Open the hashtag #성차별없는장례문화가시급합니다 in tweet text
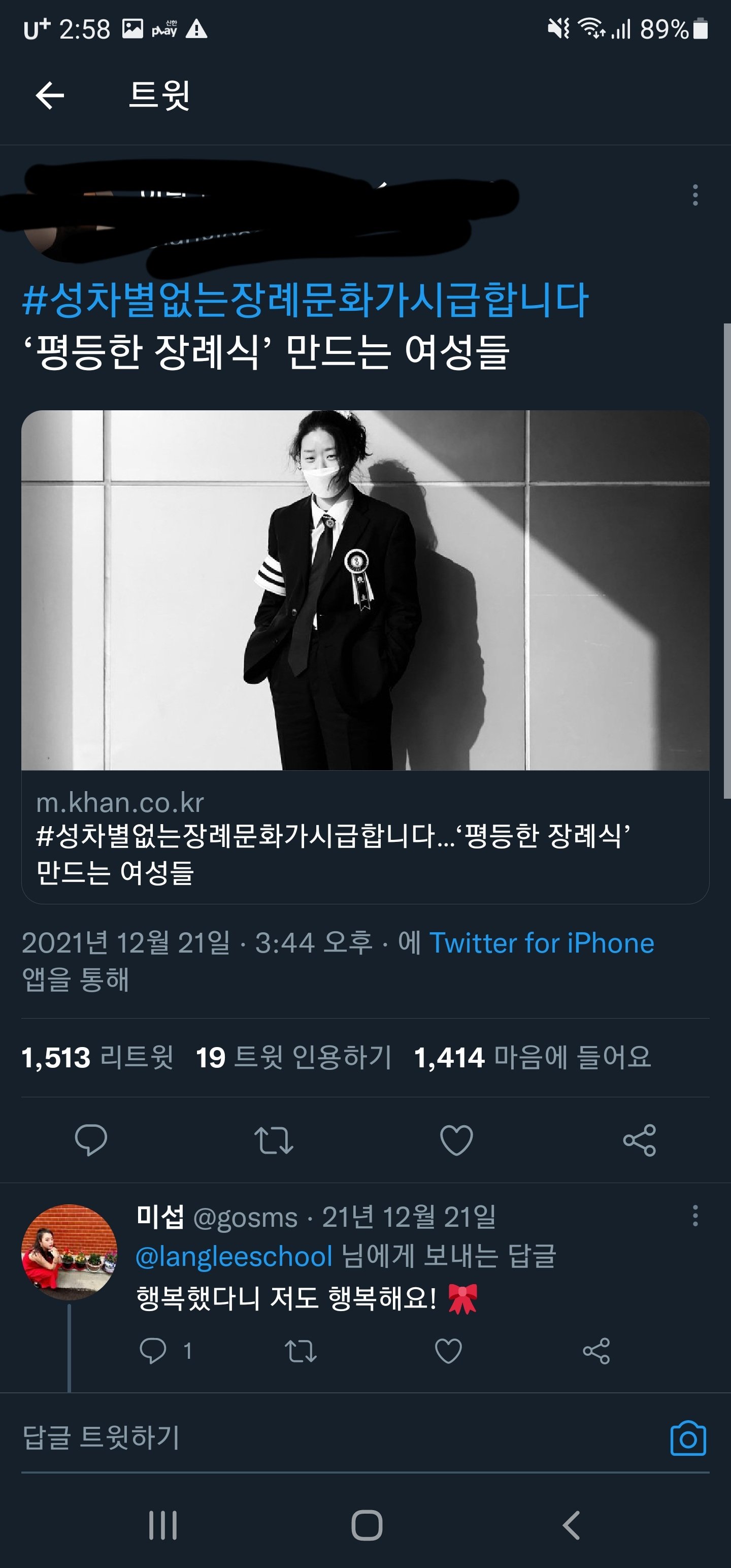The image size is (731, 1568). [x=305, y=300]
